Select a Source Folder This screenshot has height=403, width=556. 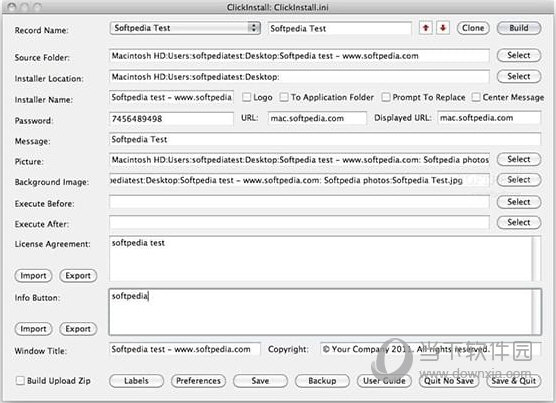click(x=519, y=55)
